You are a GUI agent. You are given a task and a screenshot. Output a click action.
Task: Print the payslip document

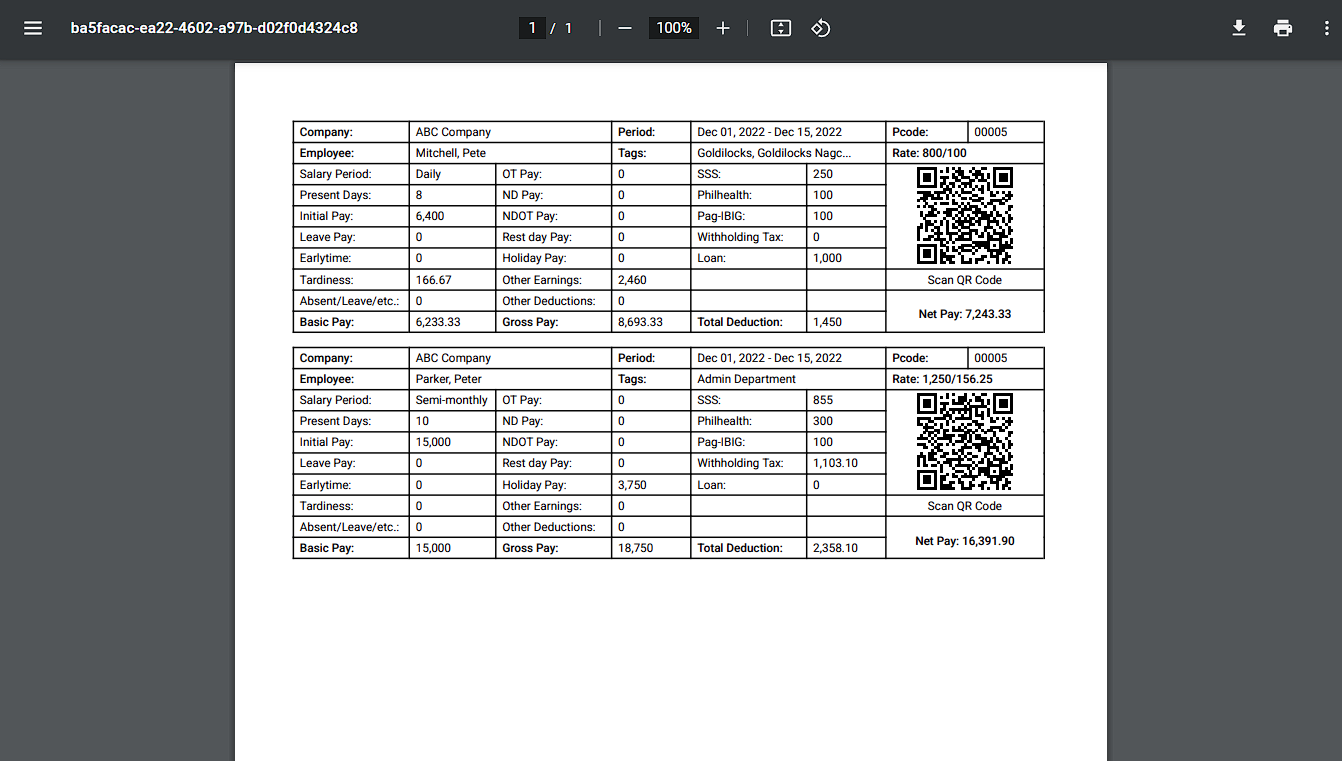point(1283,28)
